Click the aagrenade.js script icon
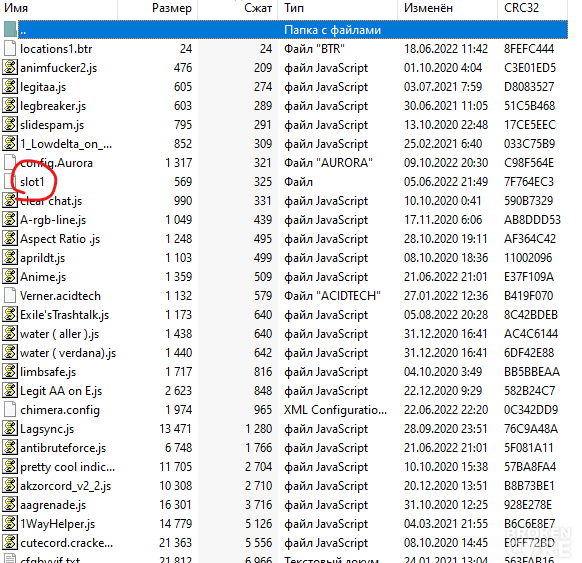582x563 pixels. [10, 505]
